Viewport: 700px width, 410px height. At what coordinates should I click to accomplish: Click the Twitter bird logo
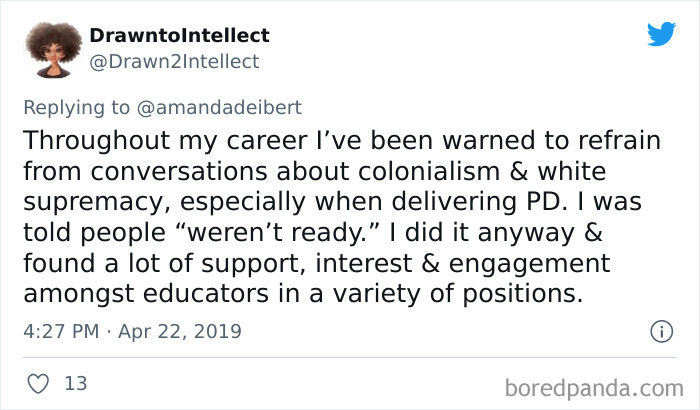tap(660, 33)
